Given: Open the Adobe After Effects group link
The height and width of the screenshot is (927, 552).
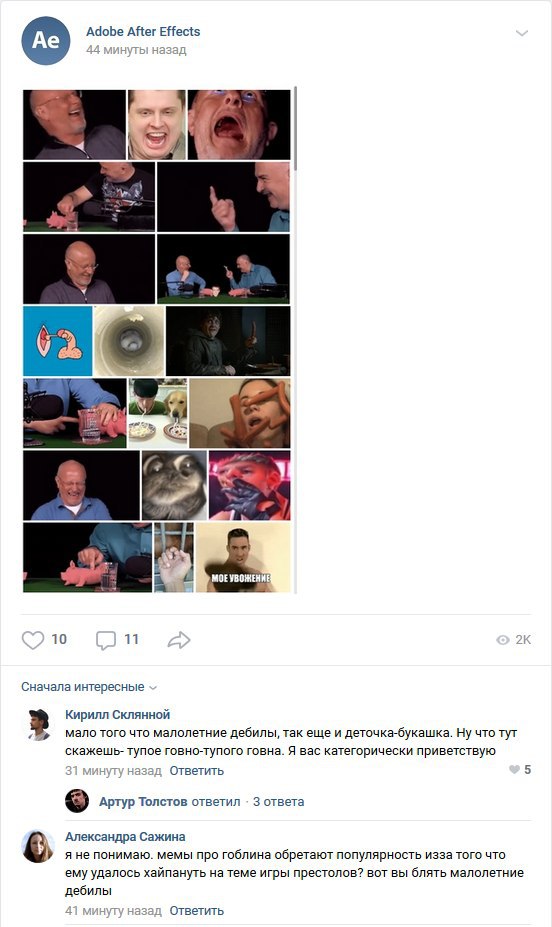Looking at the screenshot, I should (x=143, y=31).
